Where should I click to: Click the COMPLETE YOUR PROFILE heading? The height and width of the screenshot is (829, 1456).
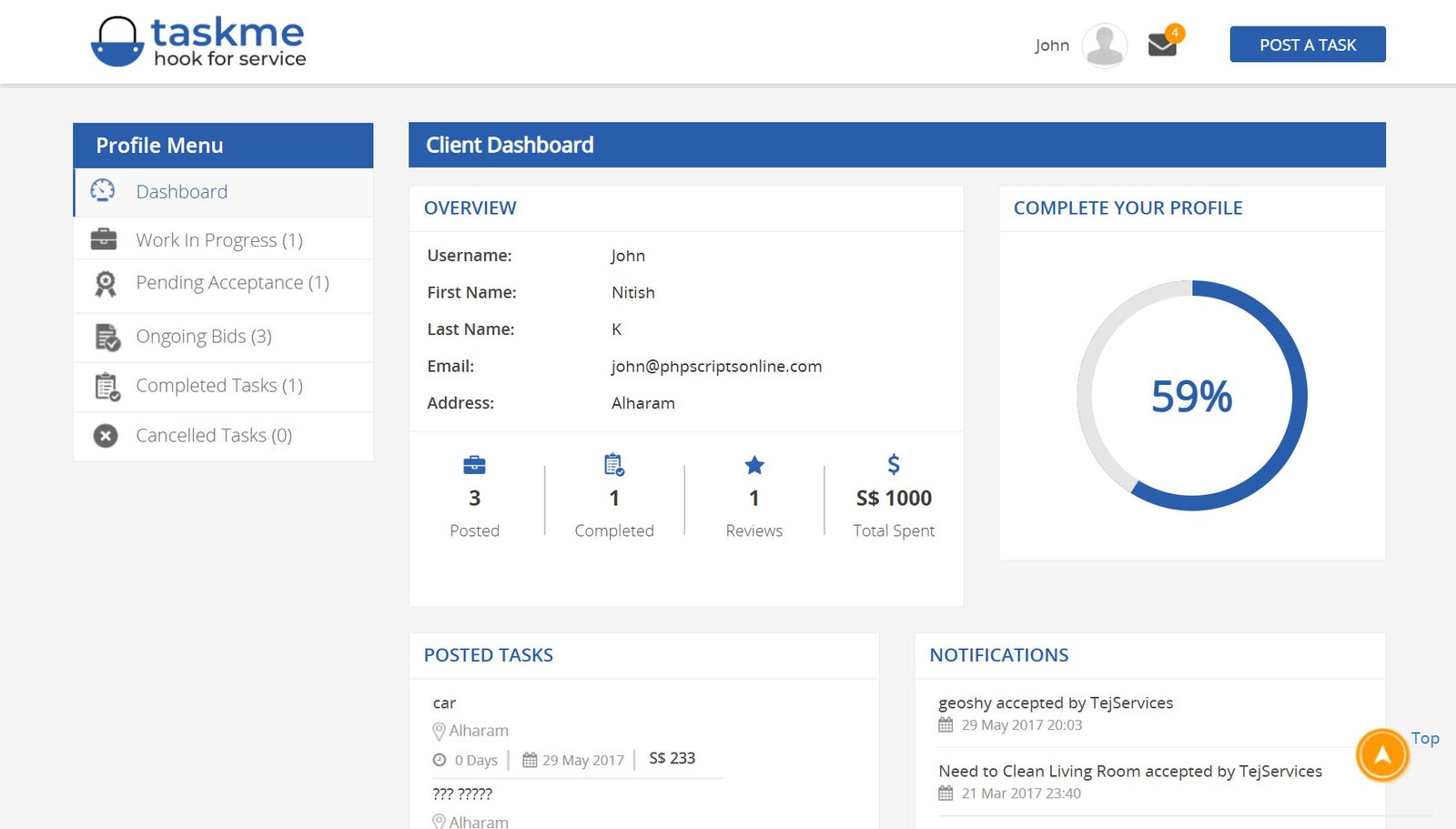point(1127,208)
